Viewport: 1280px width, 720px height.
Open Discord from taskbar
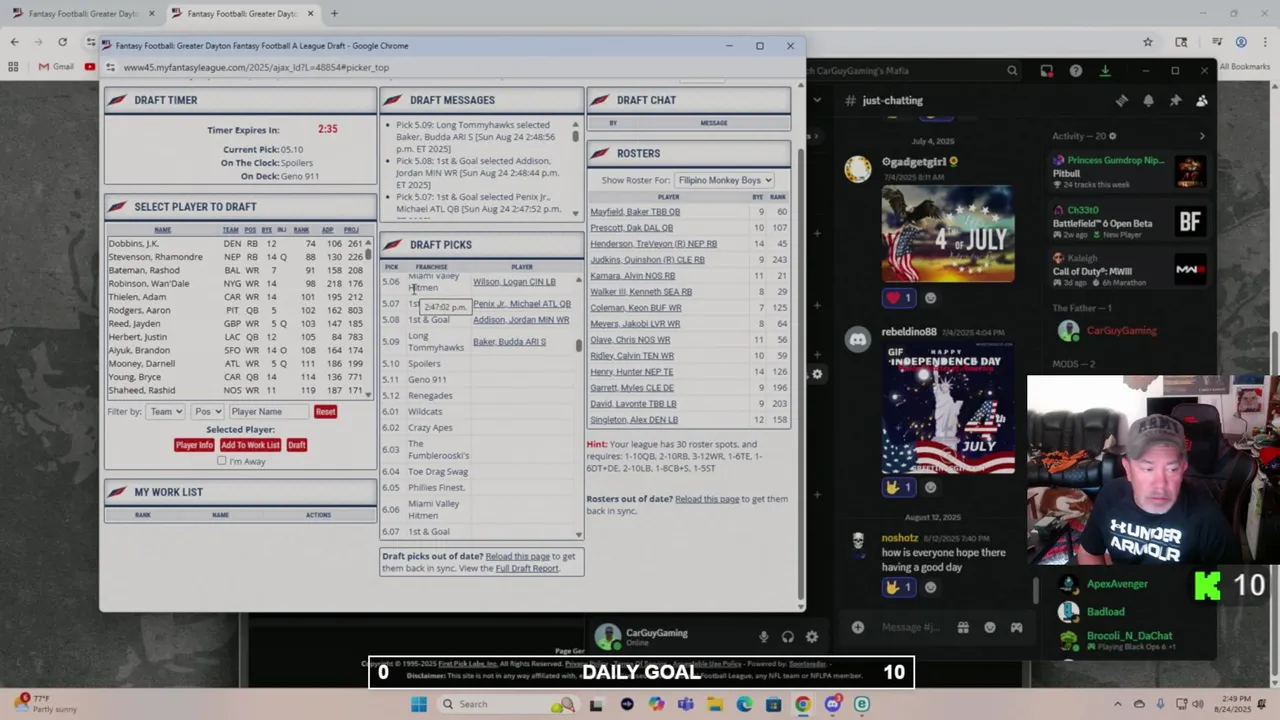point(832,704)
